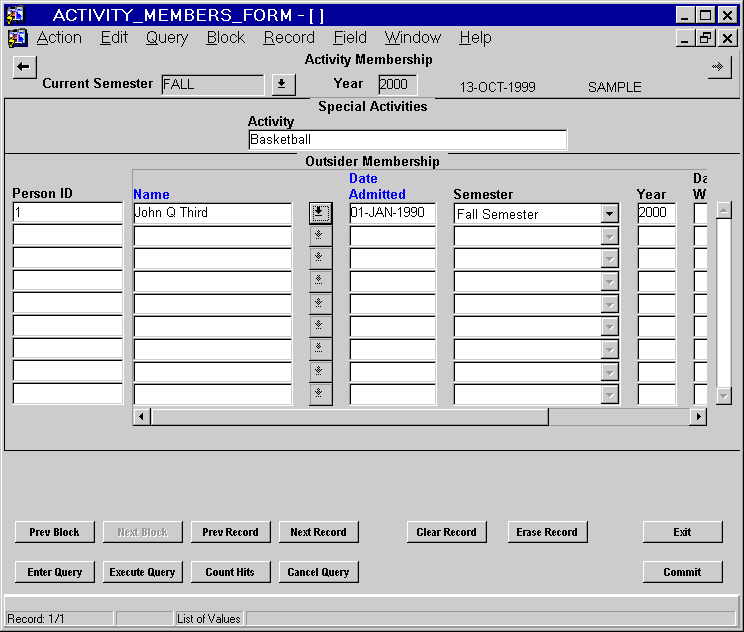
Task: Click the Erase Record button
Action: click(547, 532)
